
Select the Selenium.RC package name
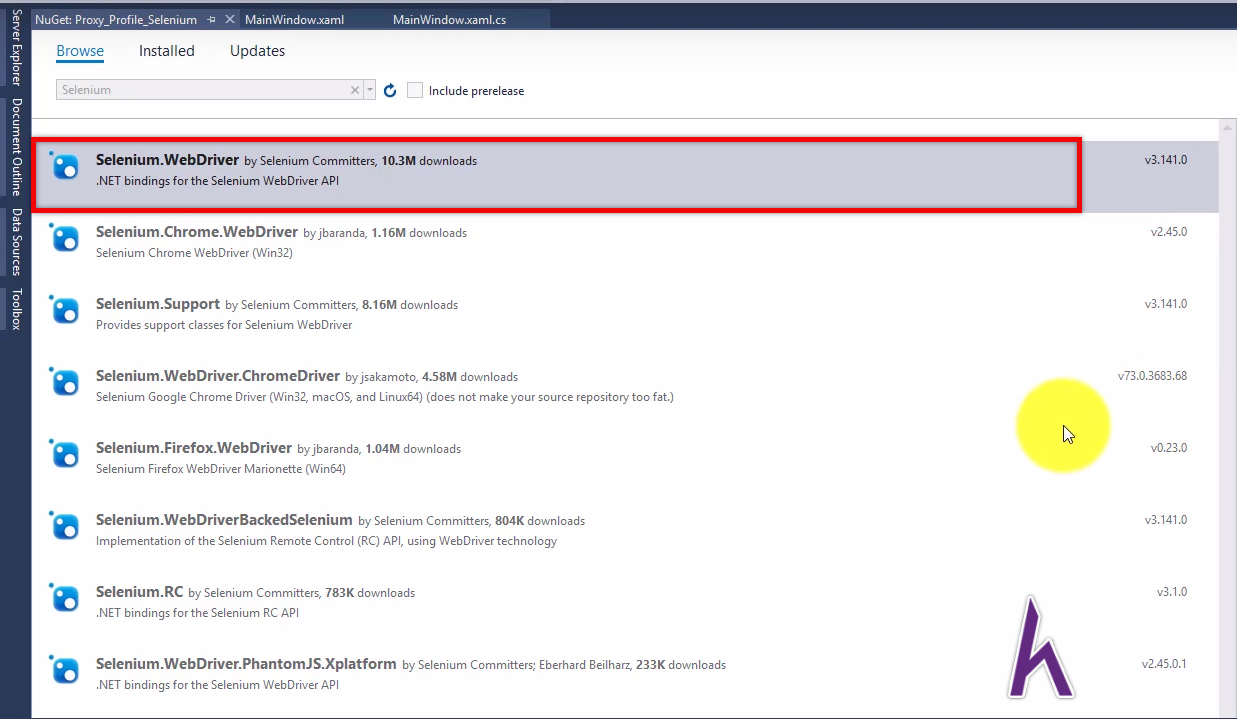(140, 592)
